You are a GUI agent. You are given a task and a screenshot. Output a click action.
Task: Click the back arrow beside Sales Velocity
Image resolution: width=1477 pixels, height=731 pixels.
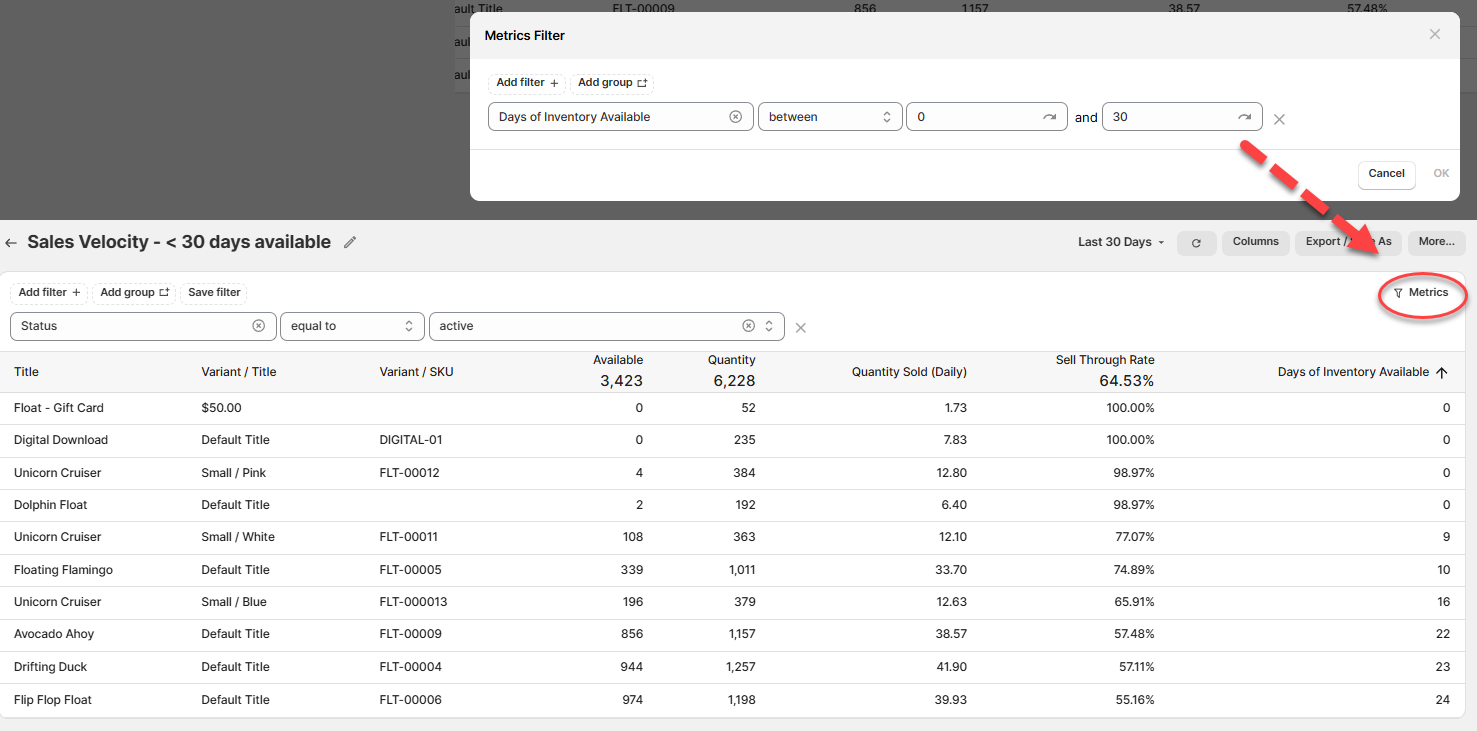click(11, 243)
